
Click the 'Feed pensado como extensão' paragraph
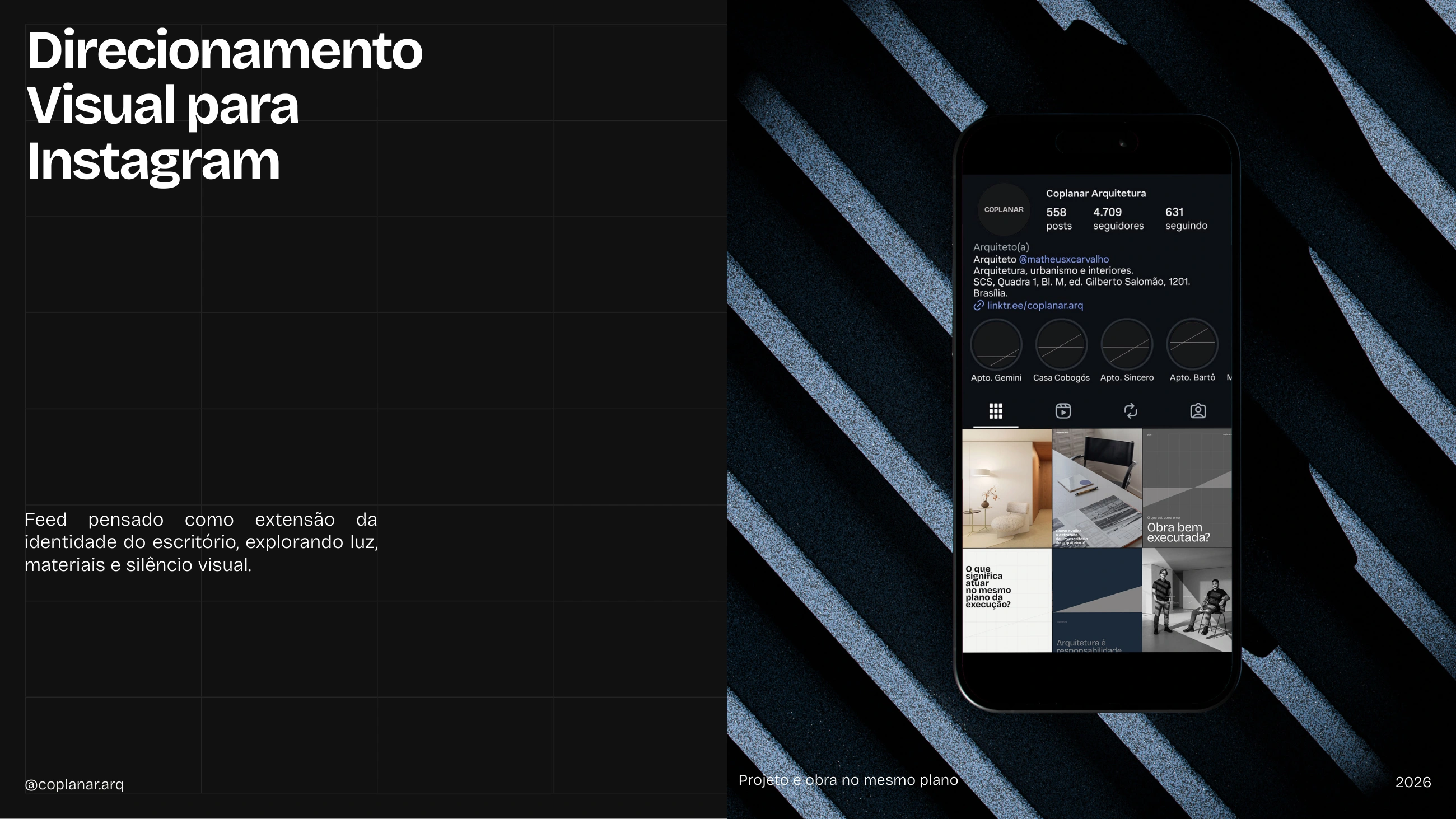tap(201, 542)
